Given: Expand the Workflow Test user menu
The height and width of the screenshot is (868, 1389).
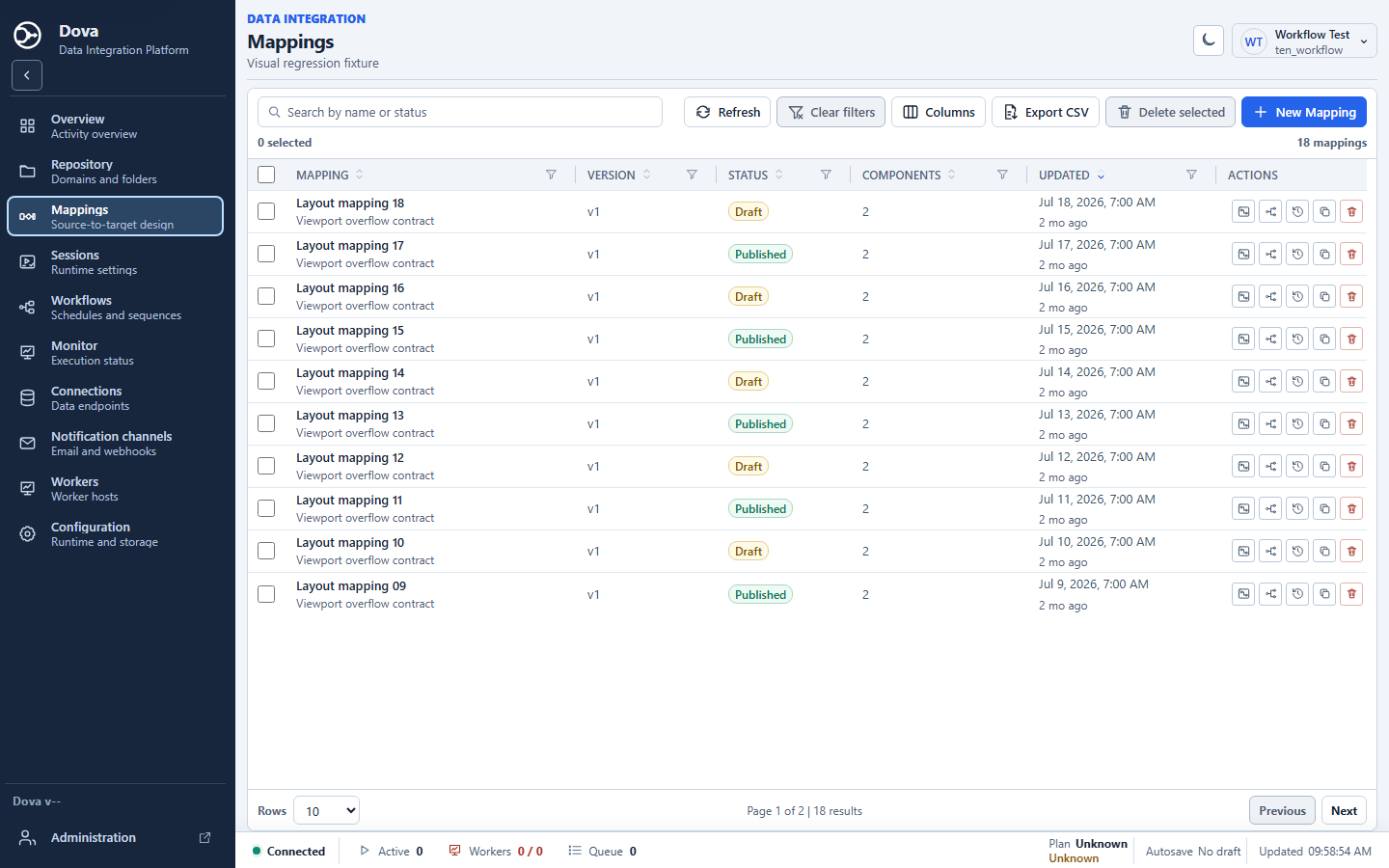Looking at the screenshot, I should pos(1304,41).
